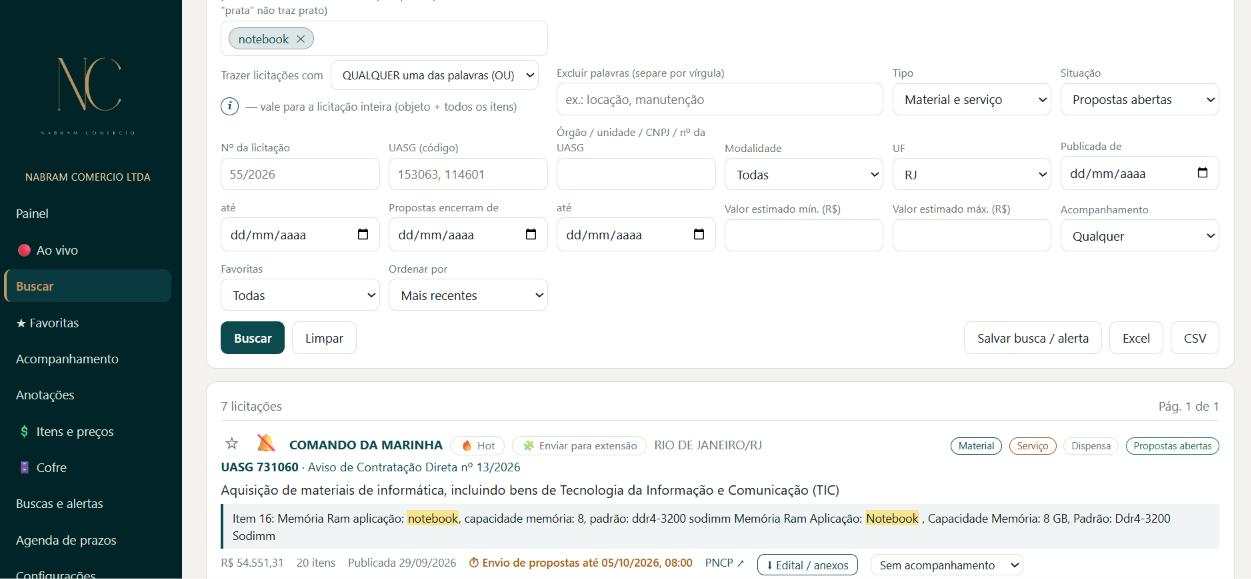Open calendar picker for the até date beside Valor estimado mín.
The image size is (1251, 579).
pyautogui.click(x=698, y=235)
